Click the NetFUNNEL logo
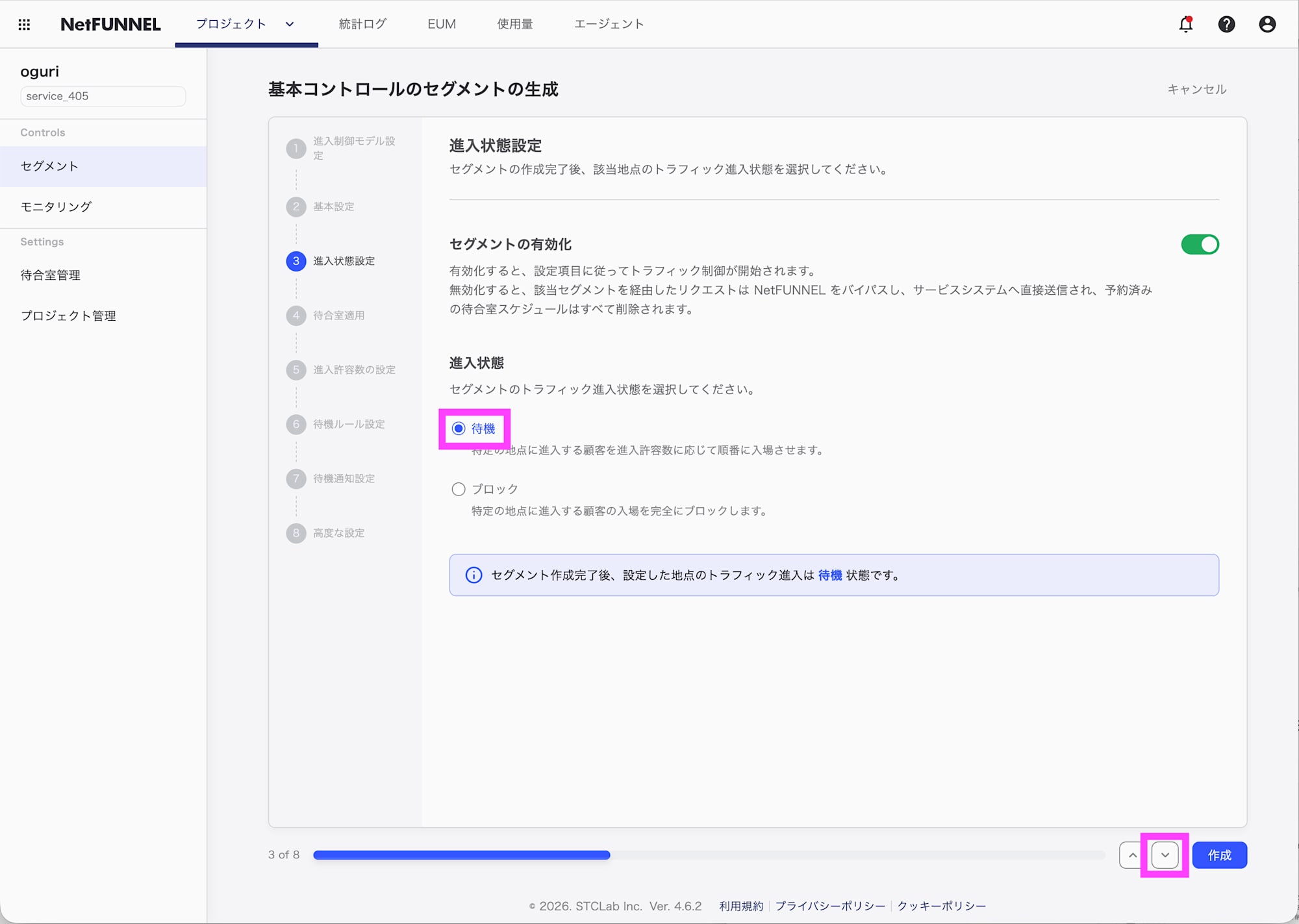This screenshot has height=924, width=1299. 110,24
